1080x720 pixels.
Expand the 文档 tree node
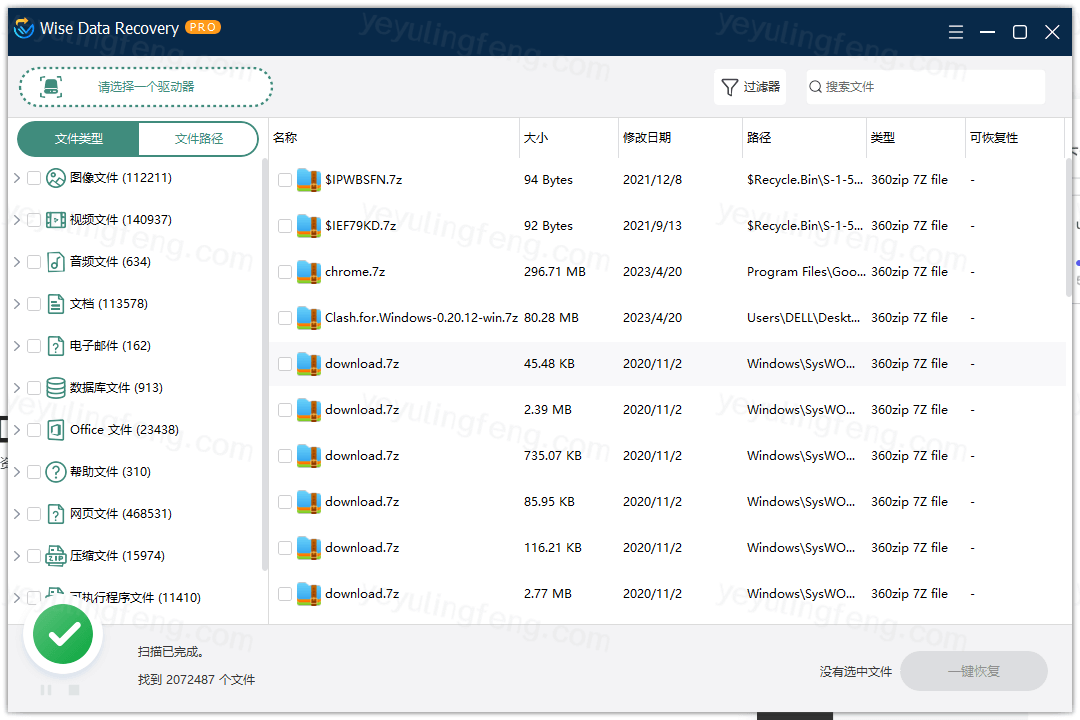pyautogui.click(x=17, y=304)
